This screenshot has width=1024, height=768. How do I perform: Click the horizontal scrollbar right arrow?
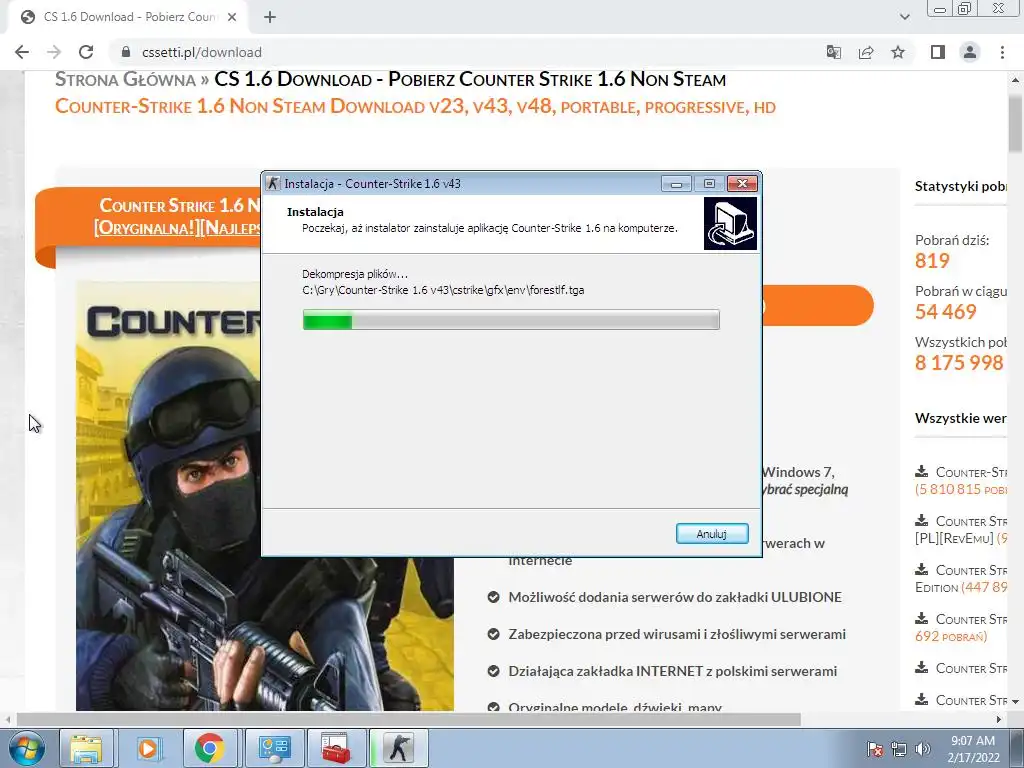999,719
